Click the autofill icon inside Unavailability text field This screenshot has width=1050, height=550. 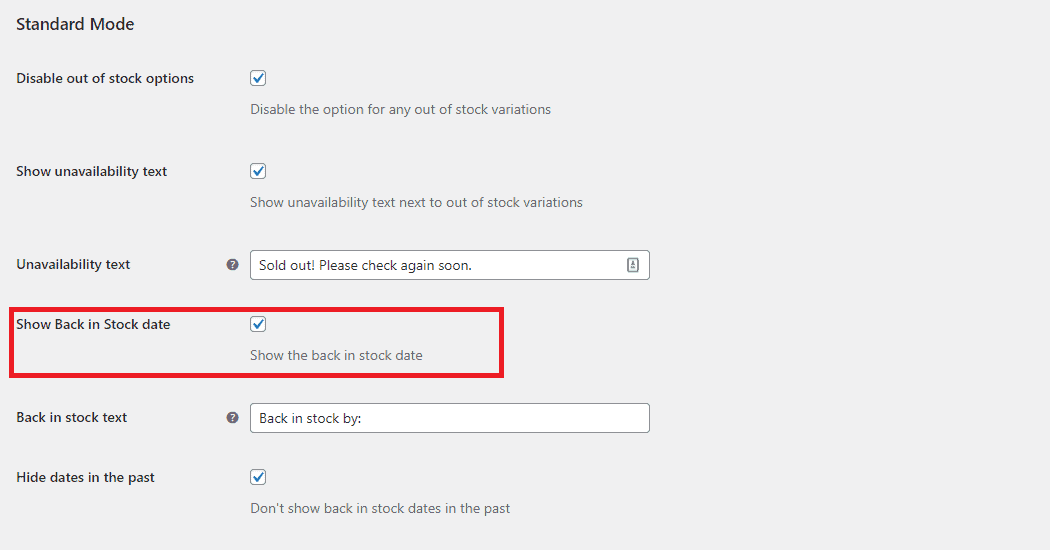(632, 265)
